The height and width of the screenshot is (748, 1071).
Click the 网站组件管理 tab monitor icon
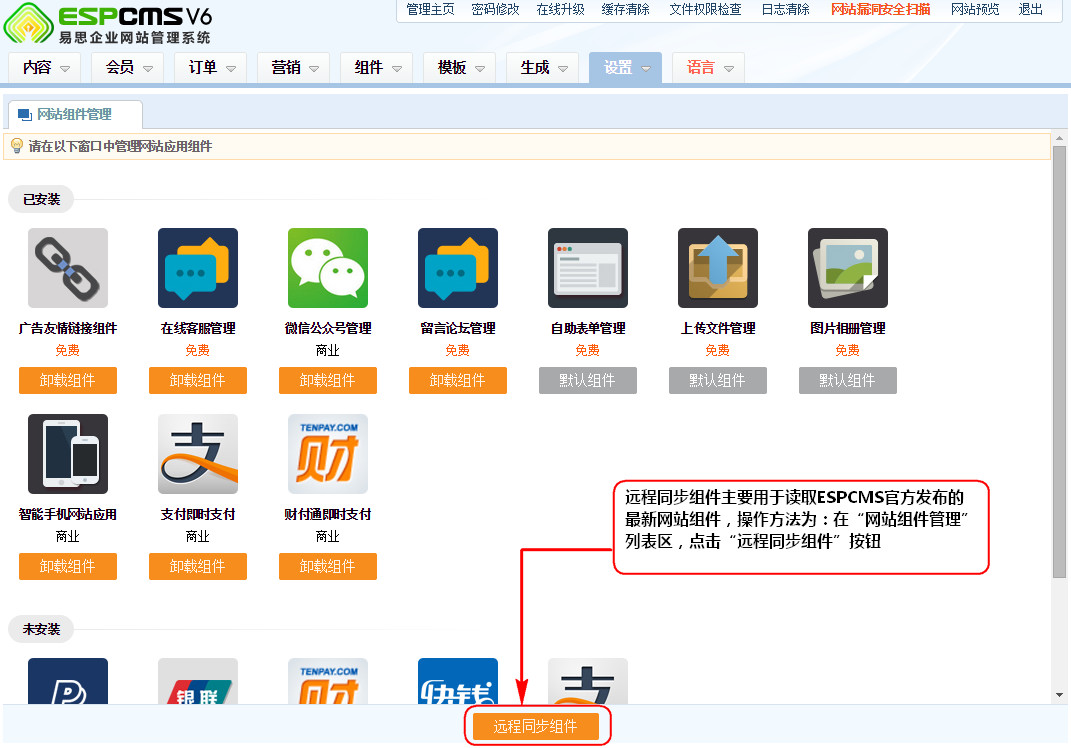25,115
